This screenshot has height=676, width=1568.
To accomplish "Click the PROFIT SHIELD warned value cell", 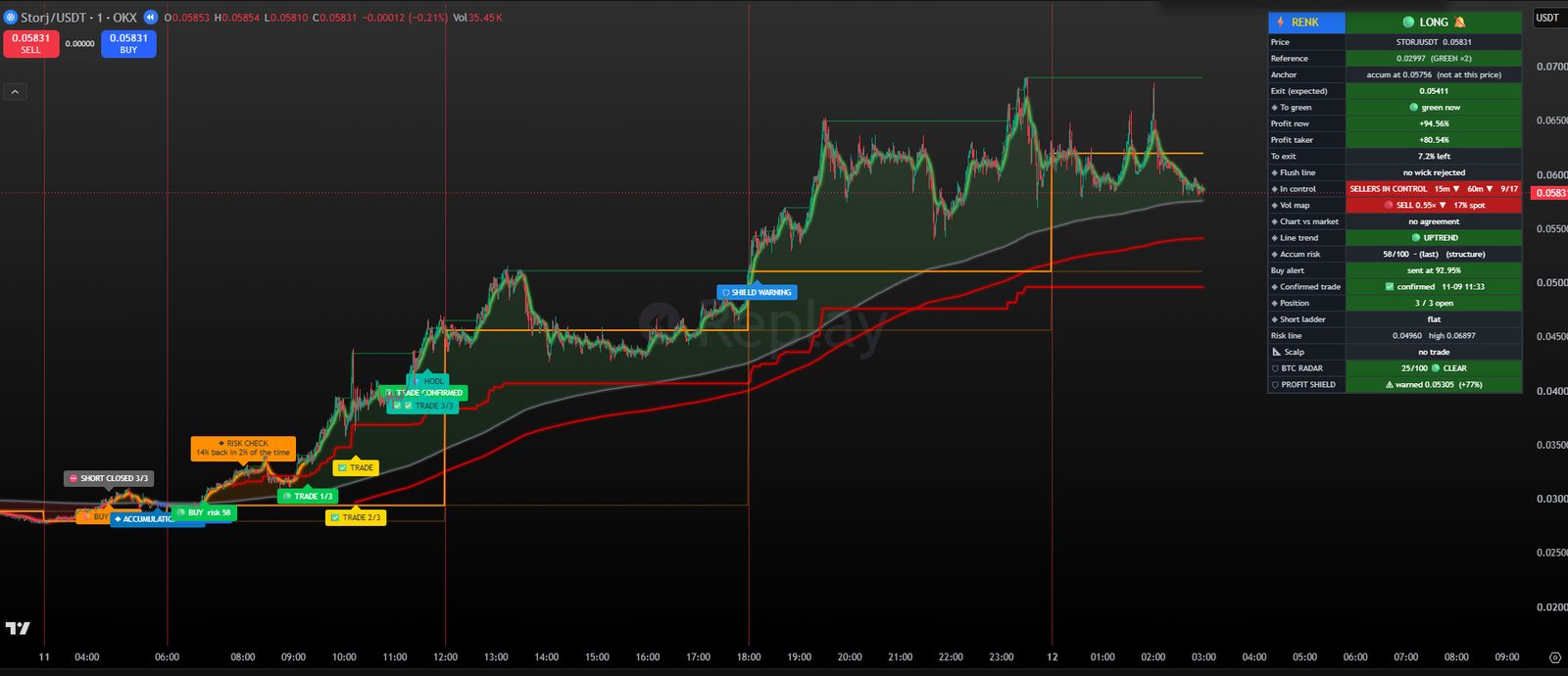I will click(1434, 385).
